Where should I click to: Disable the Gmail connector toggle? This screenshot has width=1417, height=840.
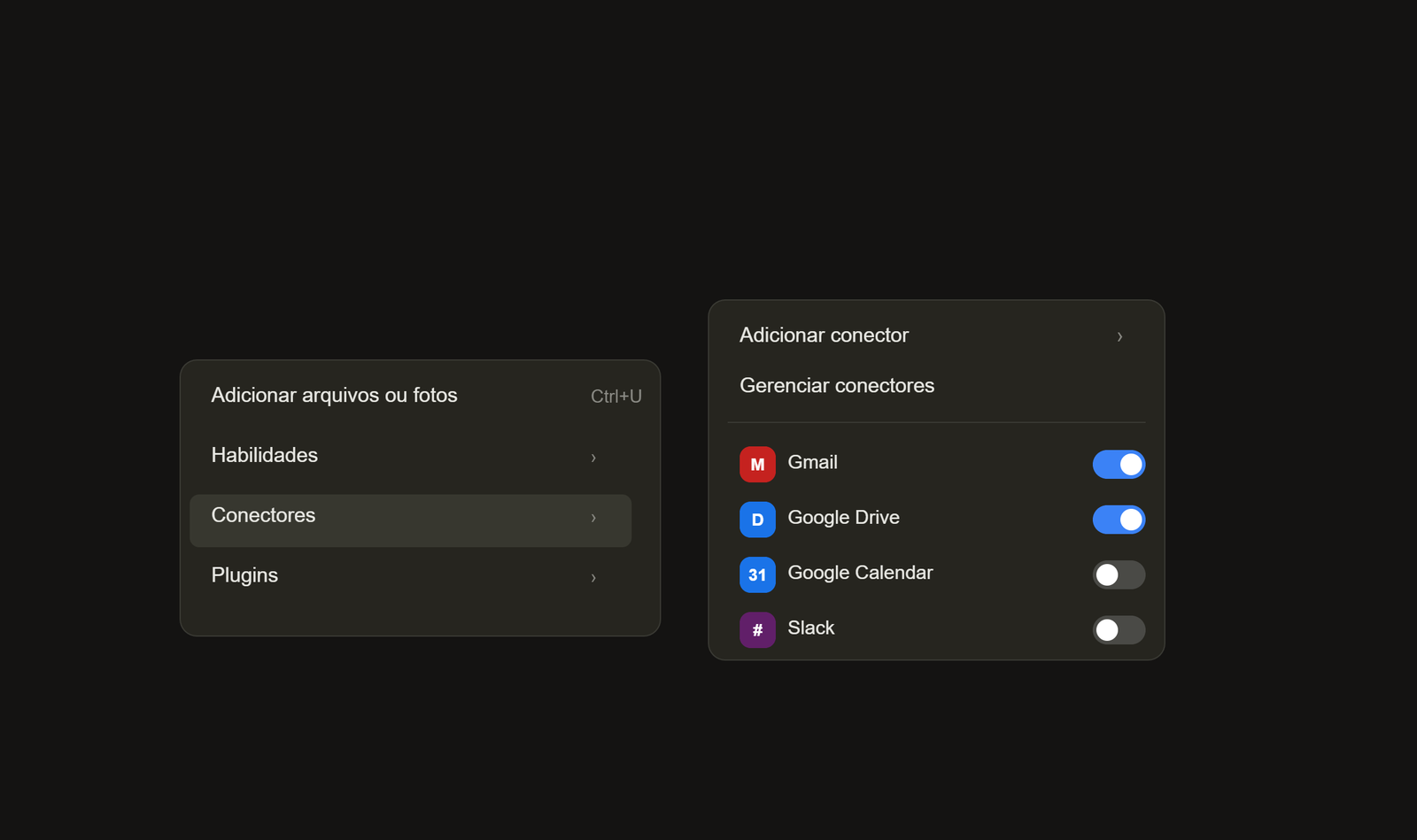(1119, 465)
